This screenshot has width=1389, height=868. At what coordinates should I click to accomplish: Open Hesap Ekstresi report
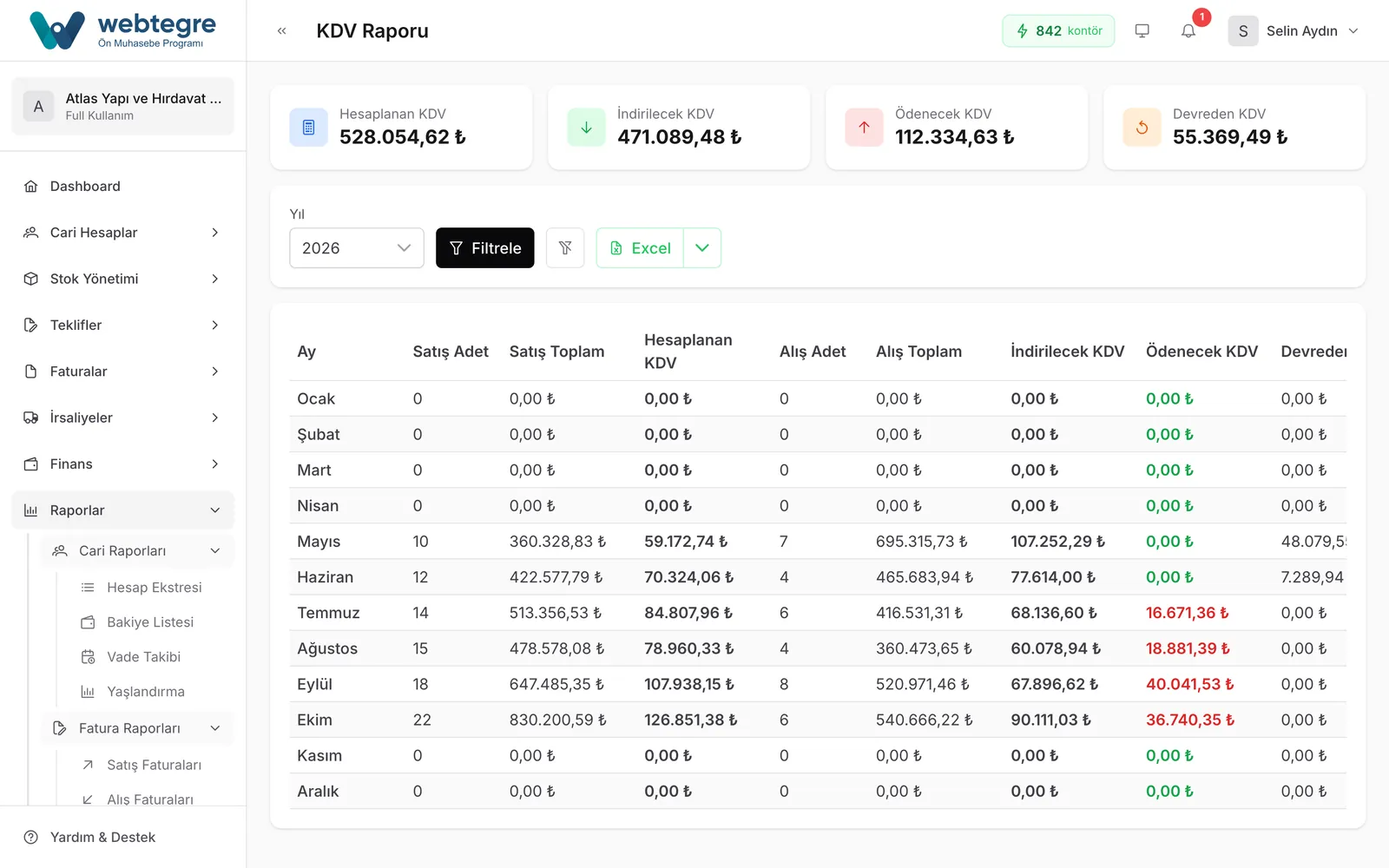pos(154,588)
